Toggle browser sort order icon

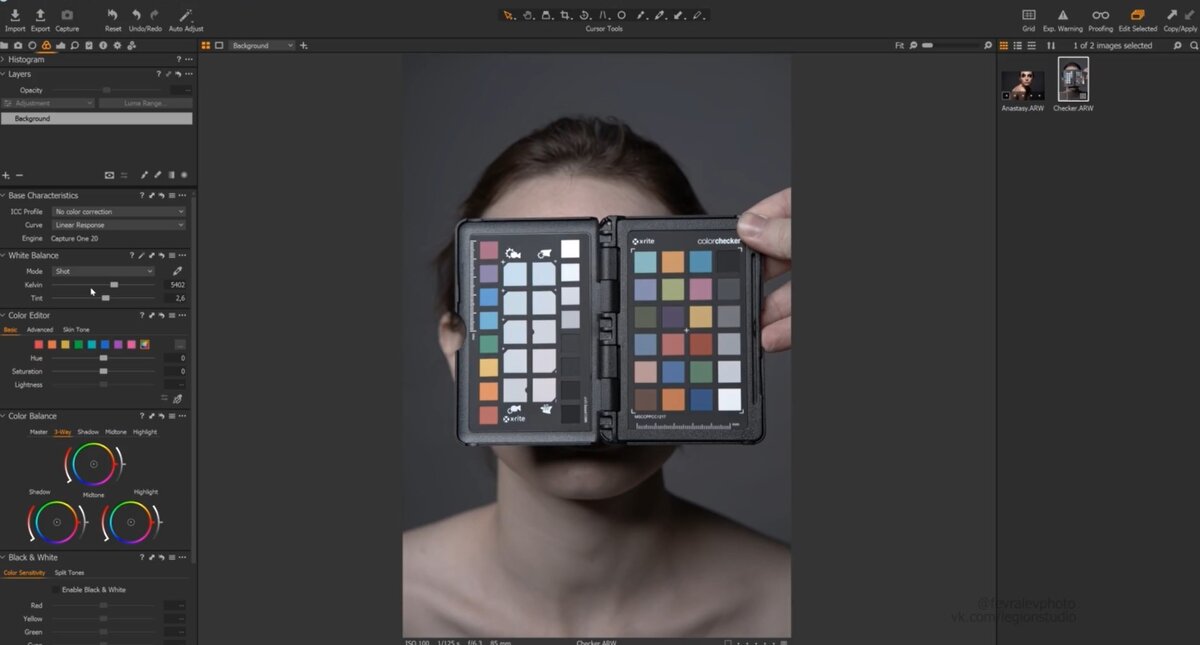pyautogui.click(x=1051, y=45)
